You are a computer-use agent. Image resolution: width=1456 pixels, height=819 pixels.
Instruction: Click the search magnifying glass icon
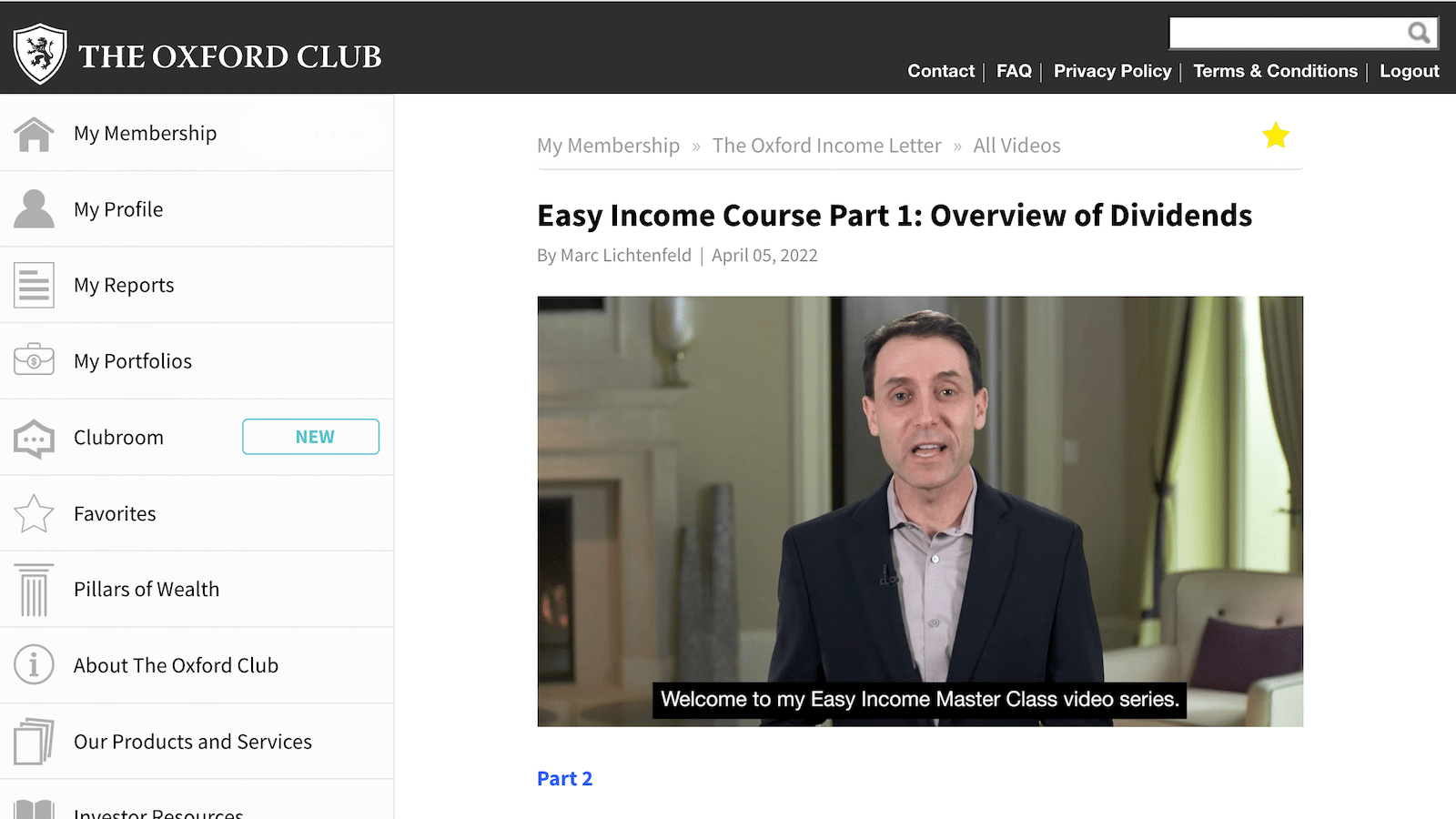[1418, 34]
